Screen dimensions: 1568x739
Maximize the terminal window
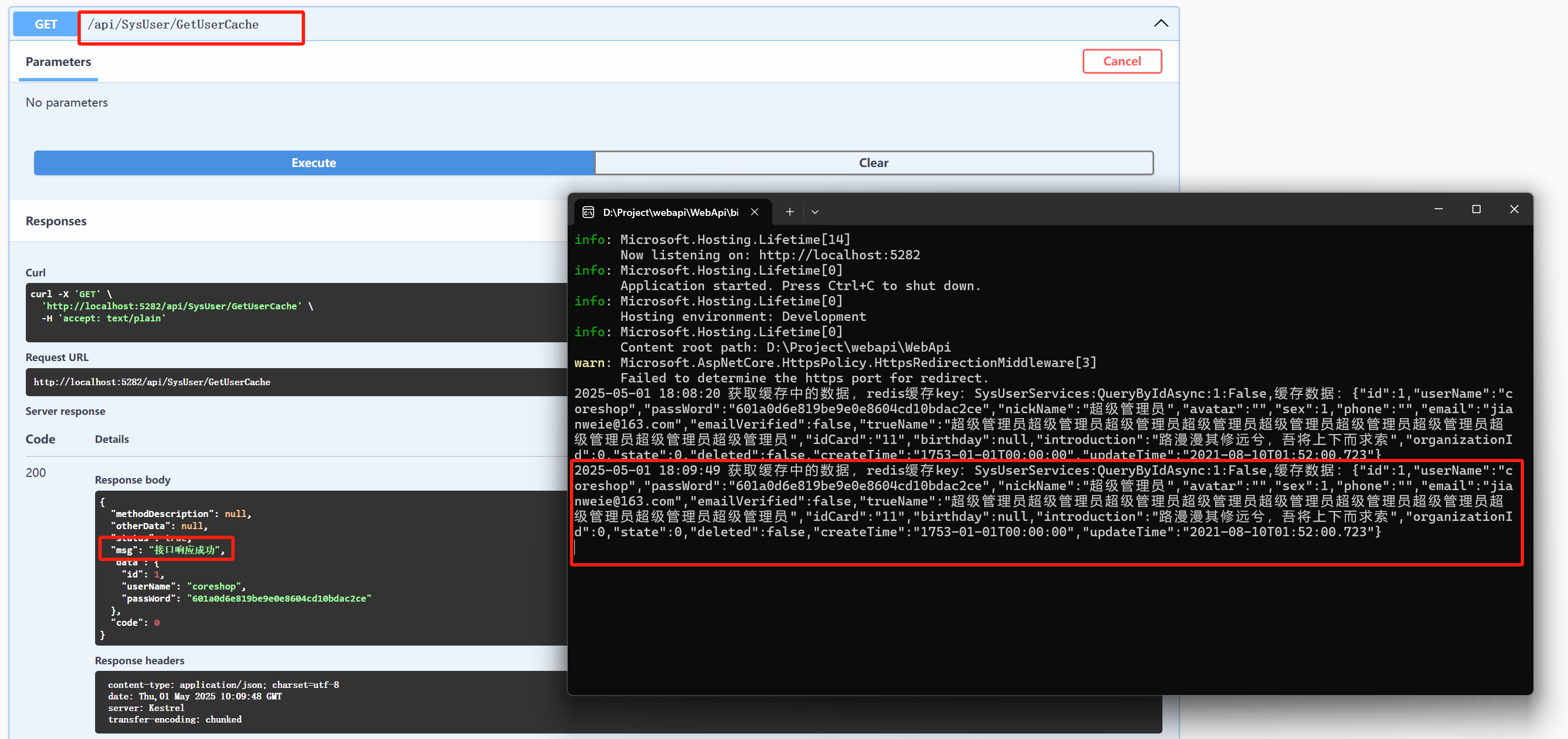(1476, 209)
